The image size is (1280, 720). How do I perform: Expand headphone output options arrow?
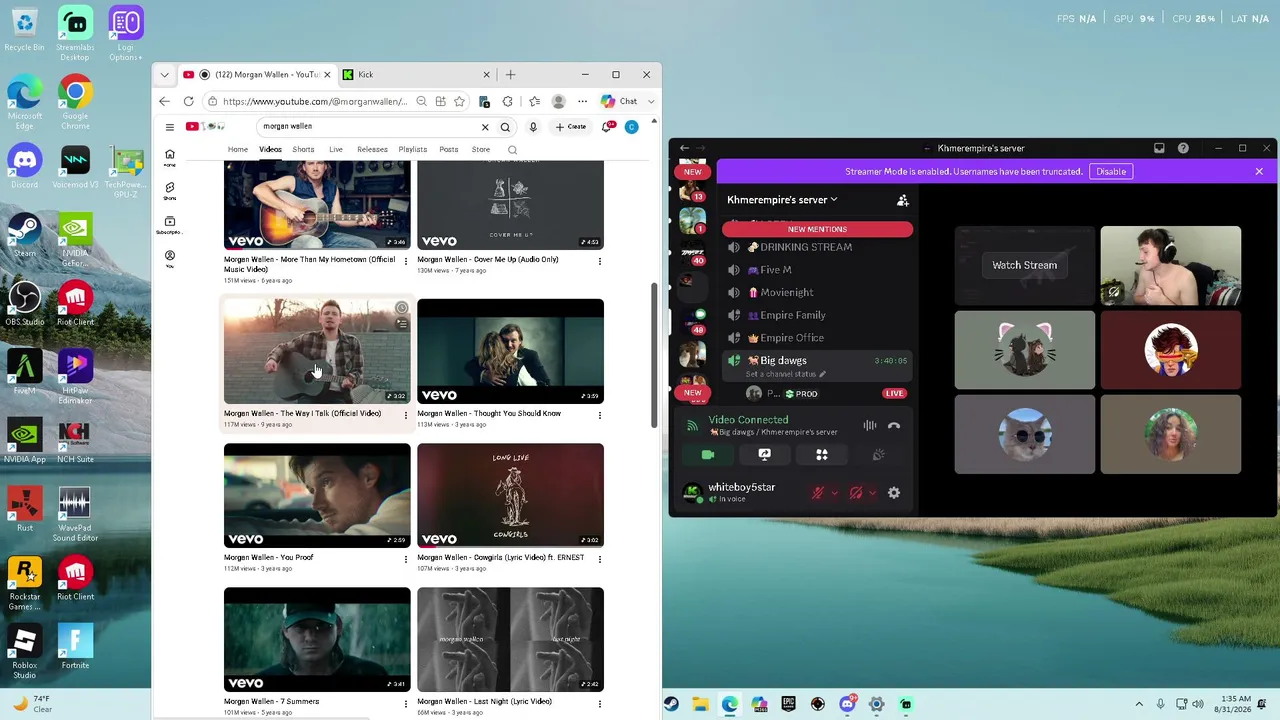tap(872, 493)
